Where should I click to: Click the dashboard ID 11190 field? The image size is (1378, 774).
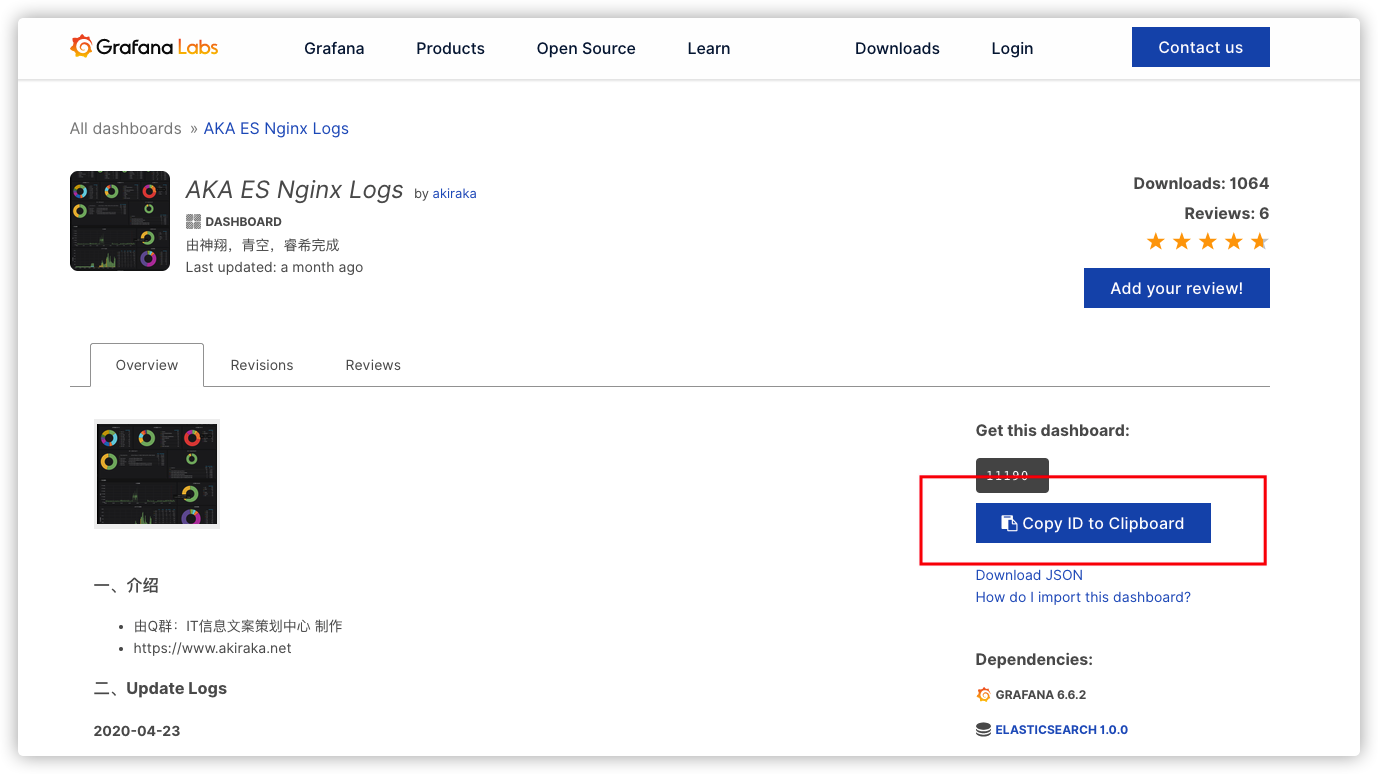point(1012,475)
